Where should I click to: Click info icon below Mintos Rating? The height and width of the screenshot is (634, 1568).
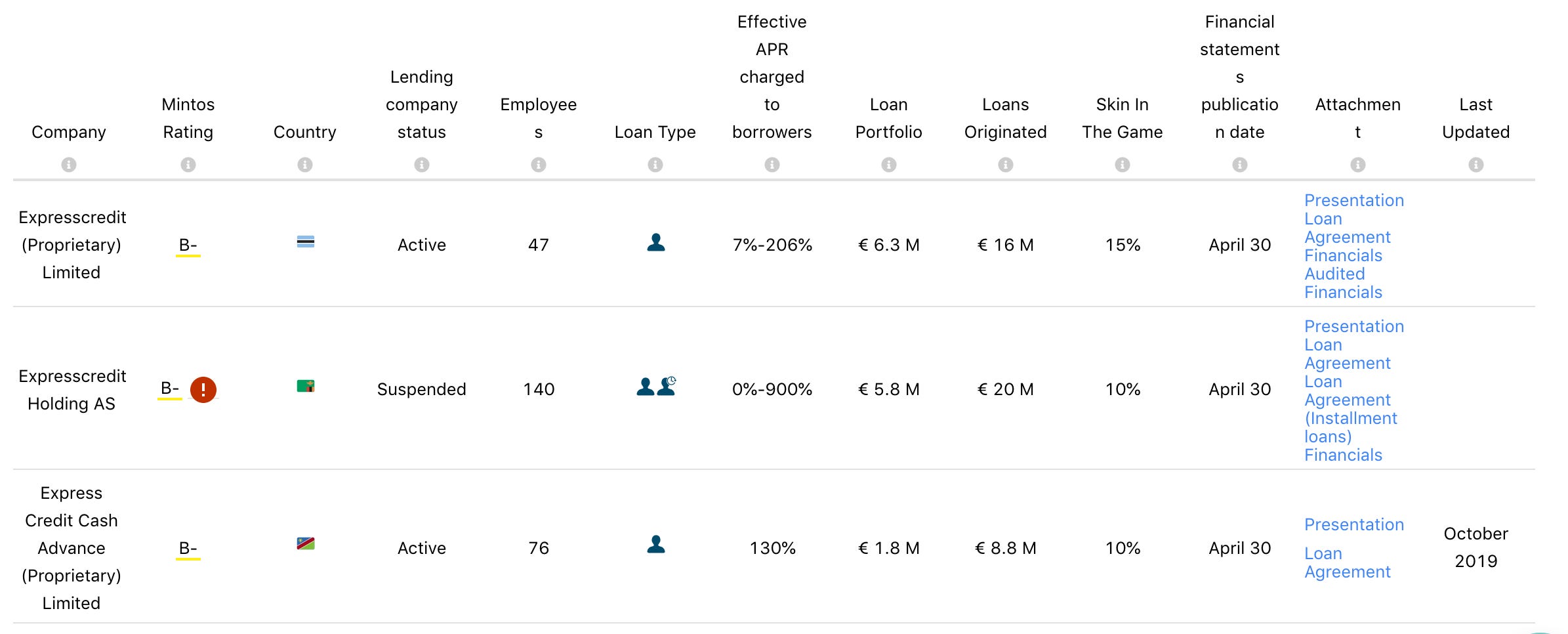click(188, 165)
